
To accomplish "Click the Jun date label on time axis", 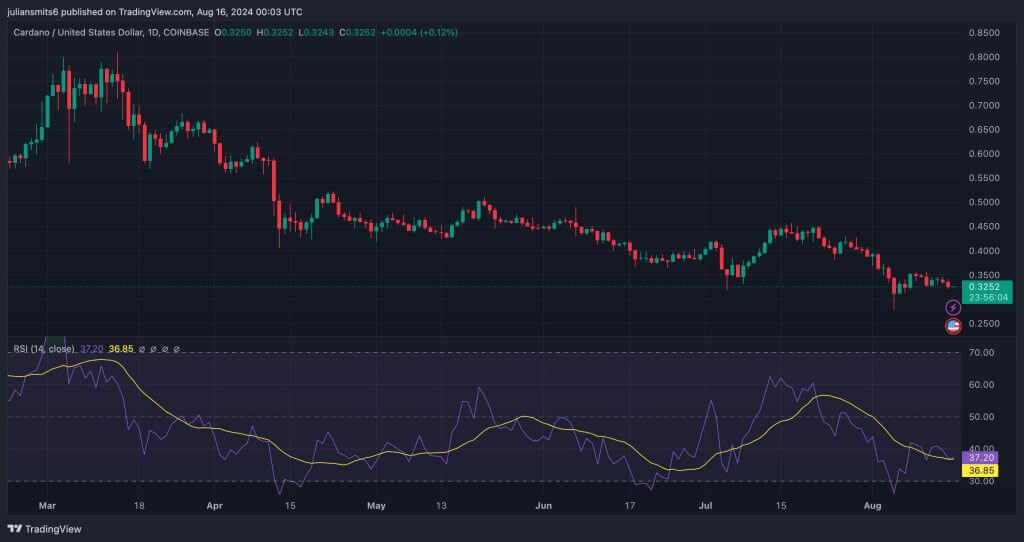I will coord(543,505).
